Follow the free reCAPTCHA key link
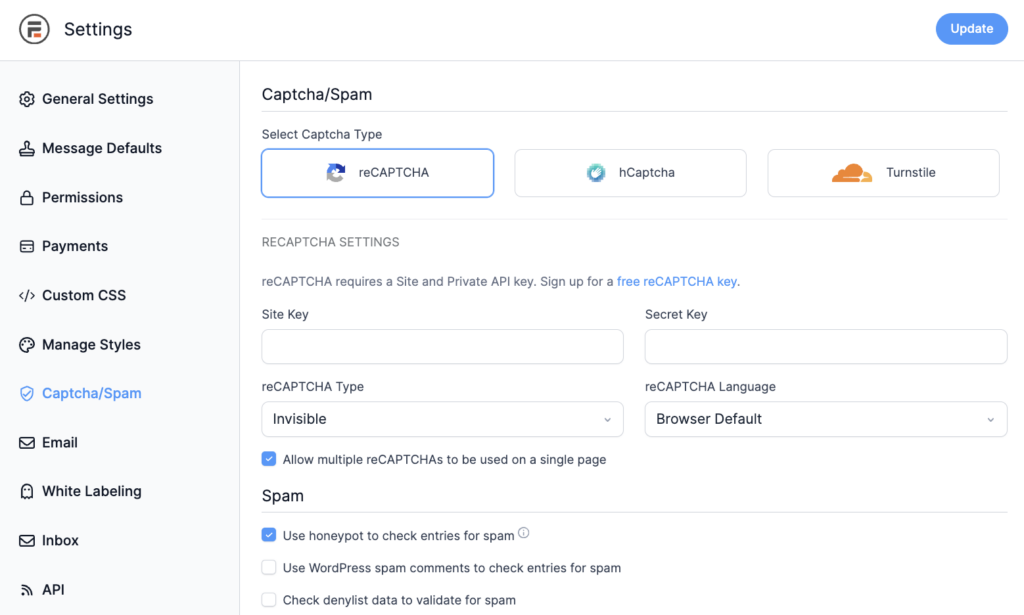The height and width of the screenshot is (615, 1024). coord(677,281)
